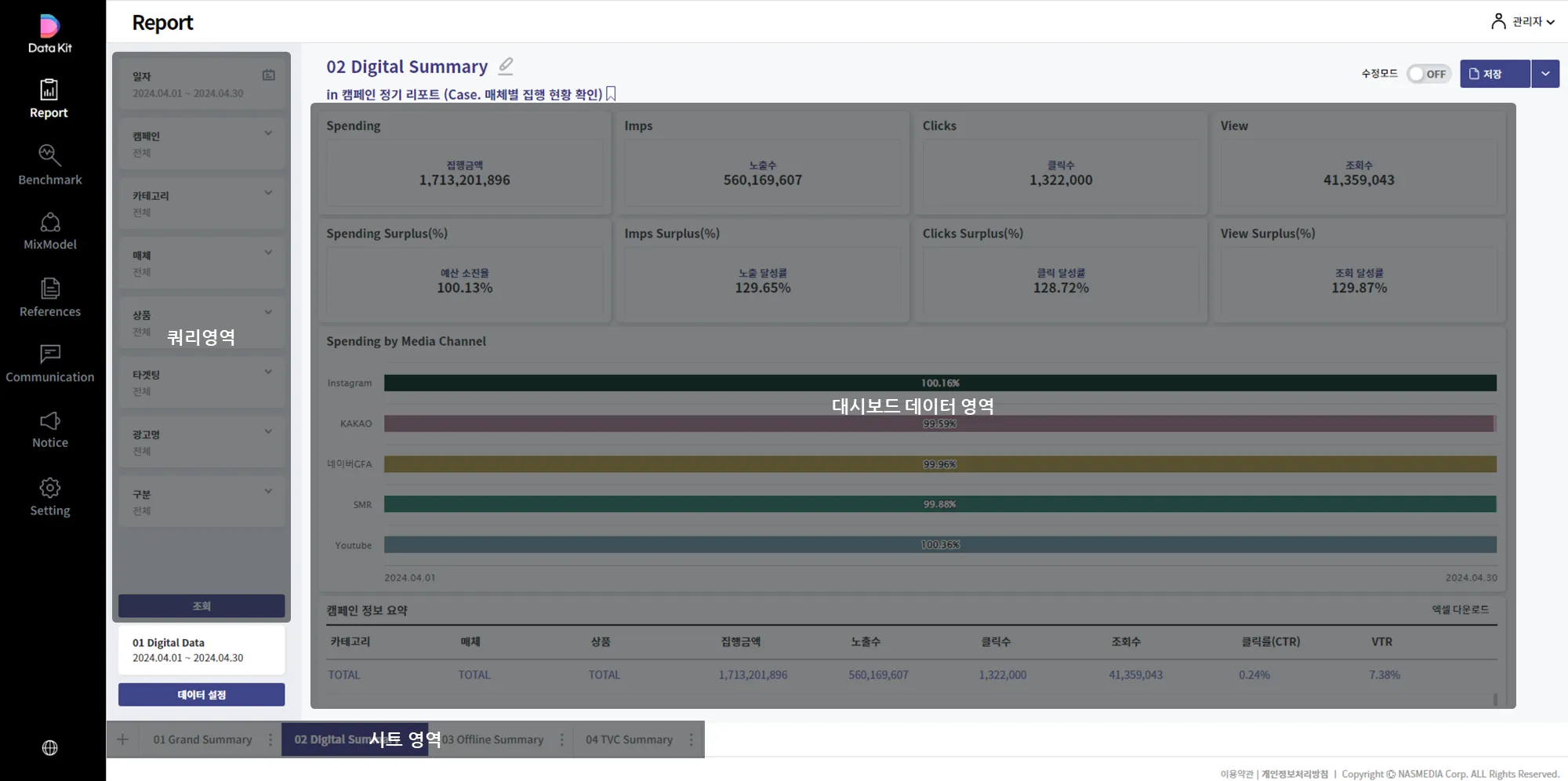Click 엑셀 다운로드 link
This screenshot has height=781, width=1568.
pyautogui.click(x=1460, y=609)
